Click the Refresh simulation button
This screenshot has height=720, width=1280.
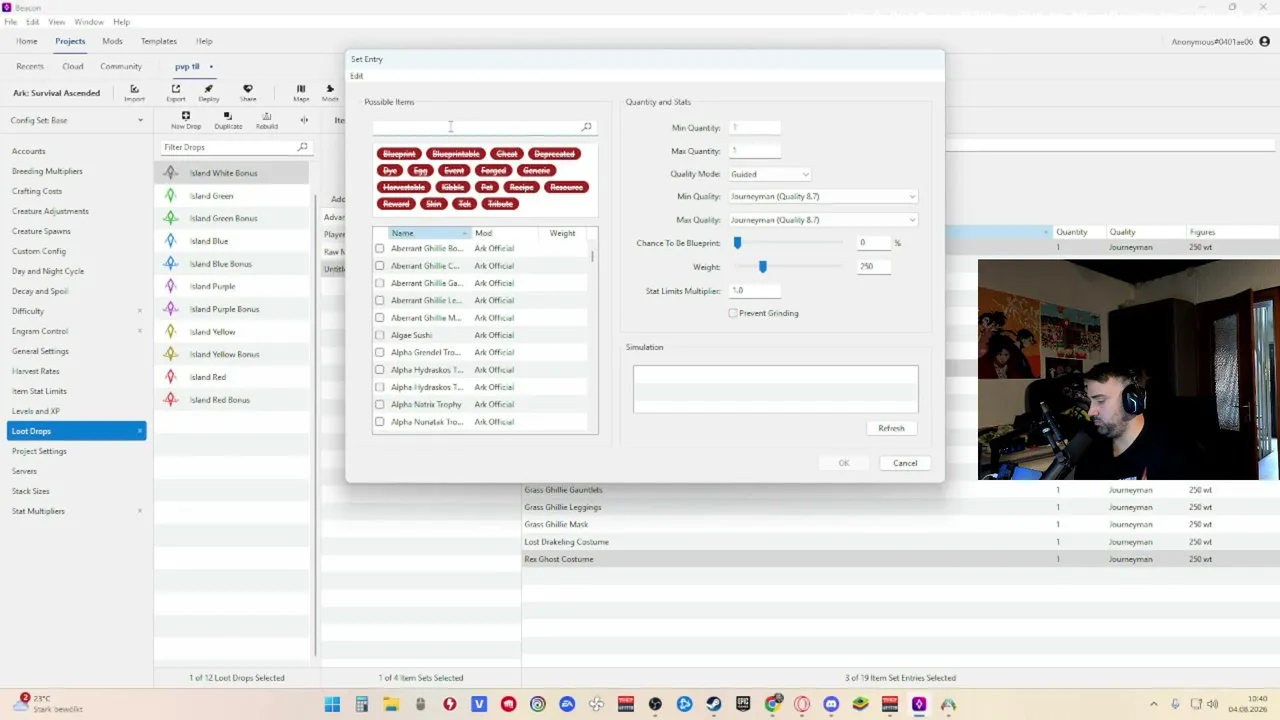pyautogui.click(x=891, y=428)
